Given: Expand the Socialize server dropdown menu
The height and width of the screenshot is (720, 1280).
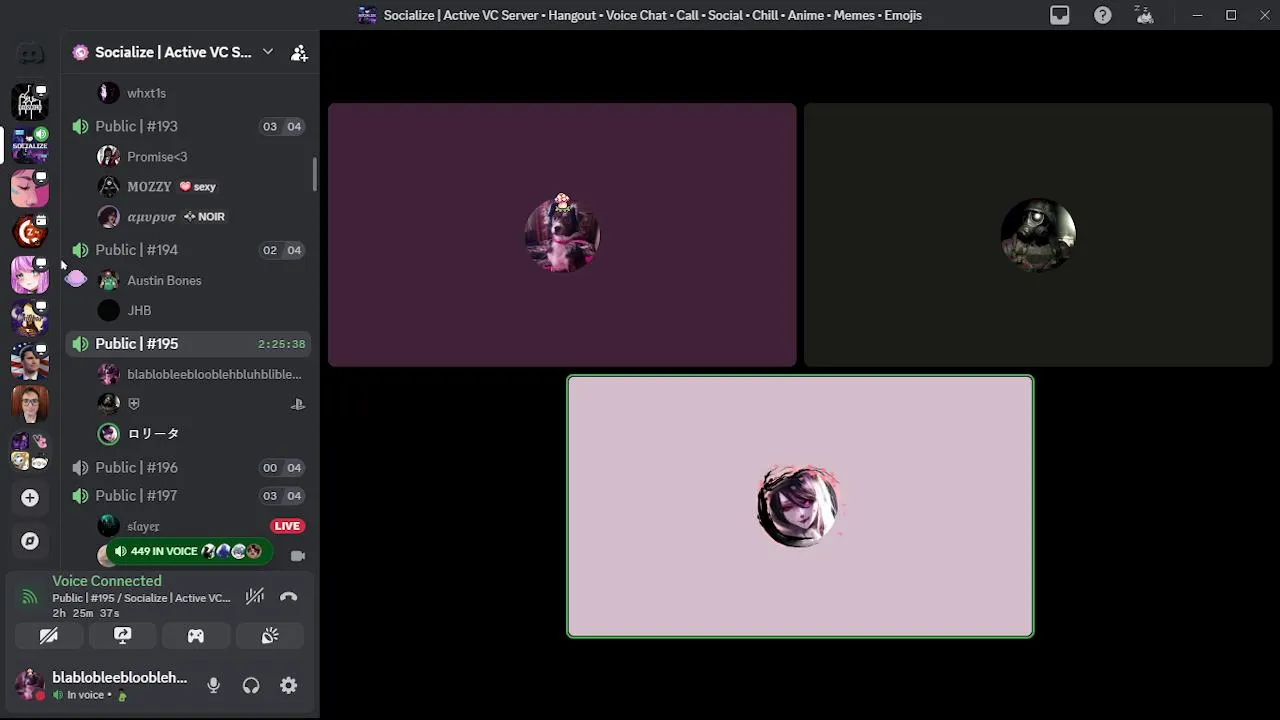Looking at the screenshot, I should (x=267, y=52).
